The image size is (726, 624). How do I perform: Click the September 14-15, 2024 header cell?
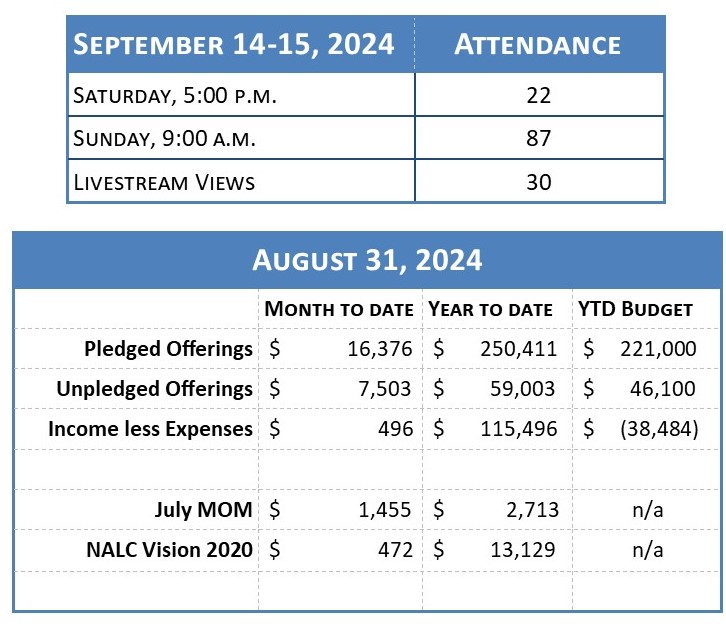click(x=234, y=45)
